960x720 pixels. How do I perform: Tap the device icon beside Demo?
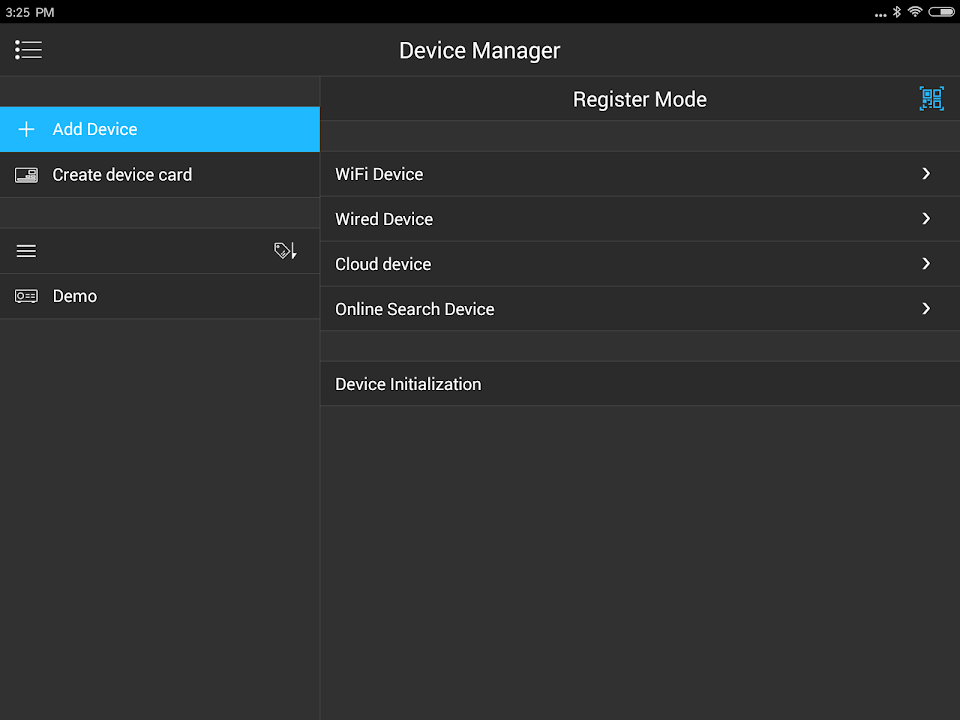27,296
